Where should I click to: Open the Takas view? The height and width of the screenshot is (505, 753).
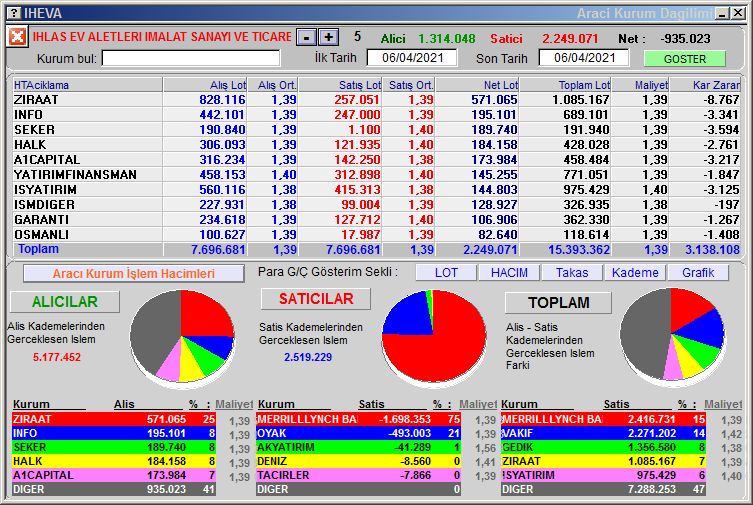pos(571,273)
